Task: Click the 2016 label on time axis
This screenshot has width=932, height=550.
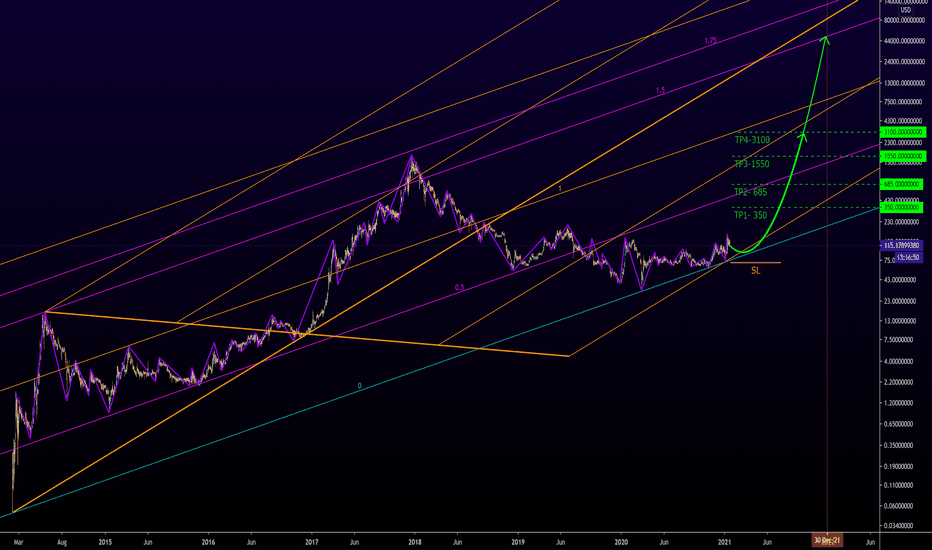Action: (208, 542)
